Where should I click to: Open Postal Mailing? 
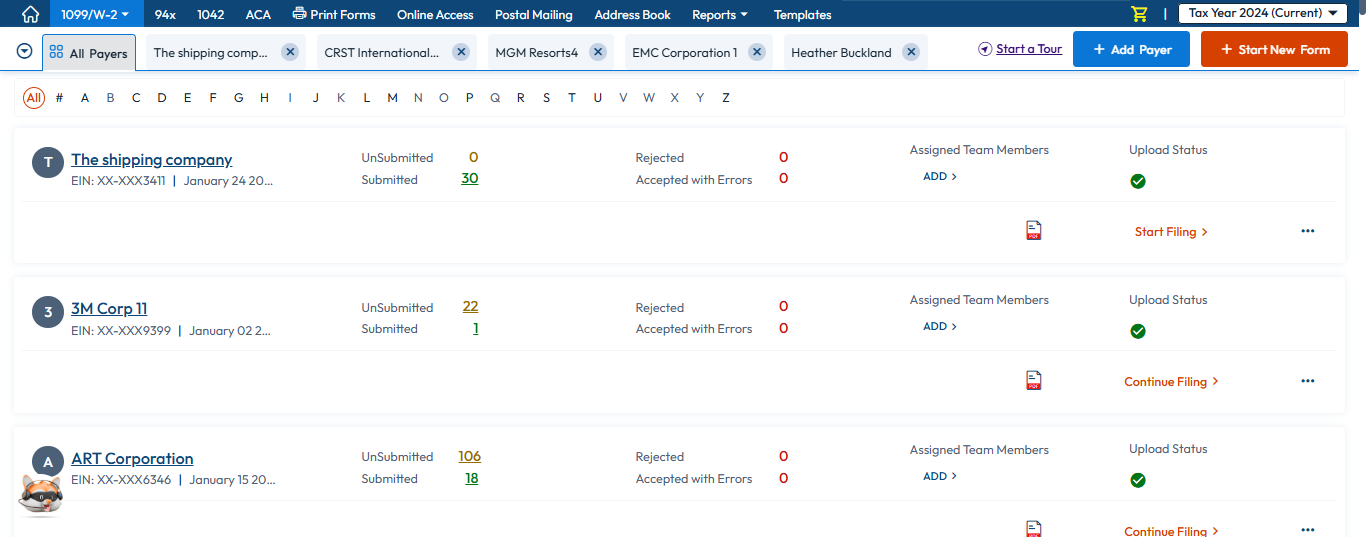tap(534, 14)
